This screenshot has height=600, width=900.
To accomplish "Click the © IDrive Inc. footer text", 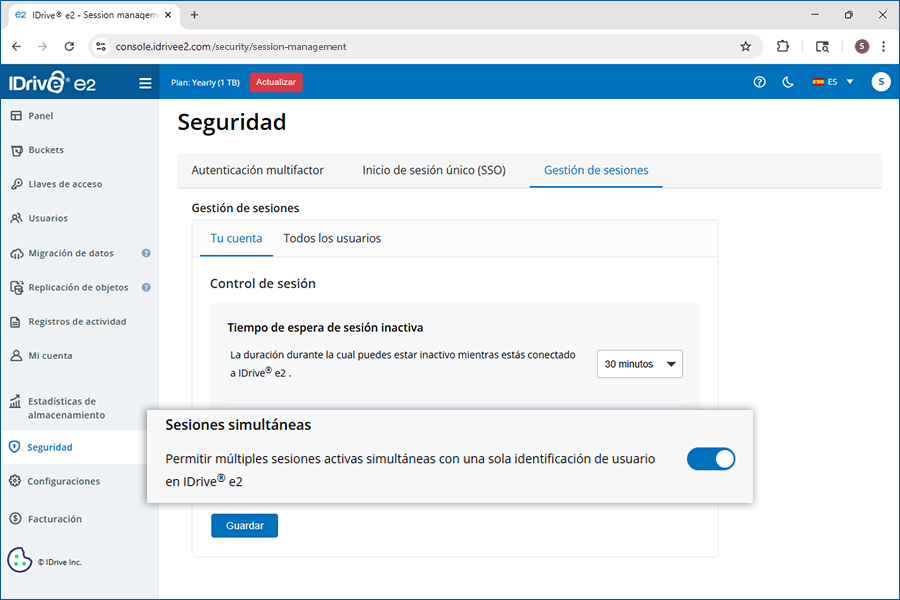I will [60, 562].
